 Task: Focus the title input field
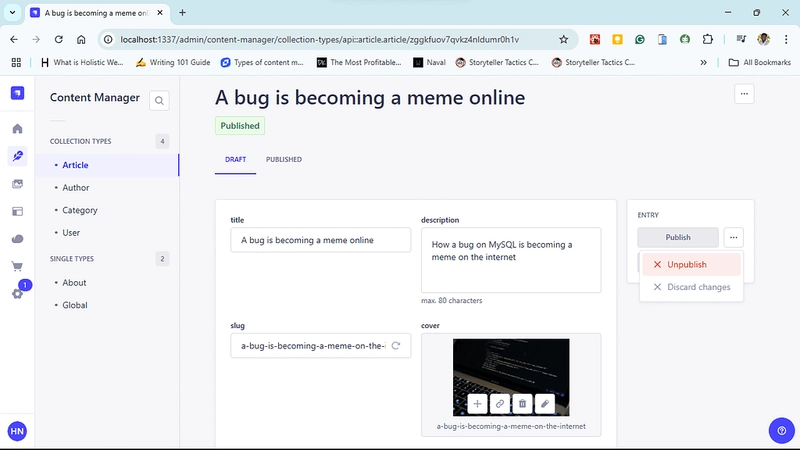(320, 240)
